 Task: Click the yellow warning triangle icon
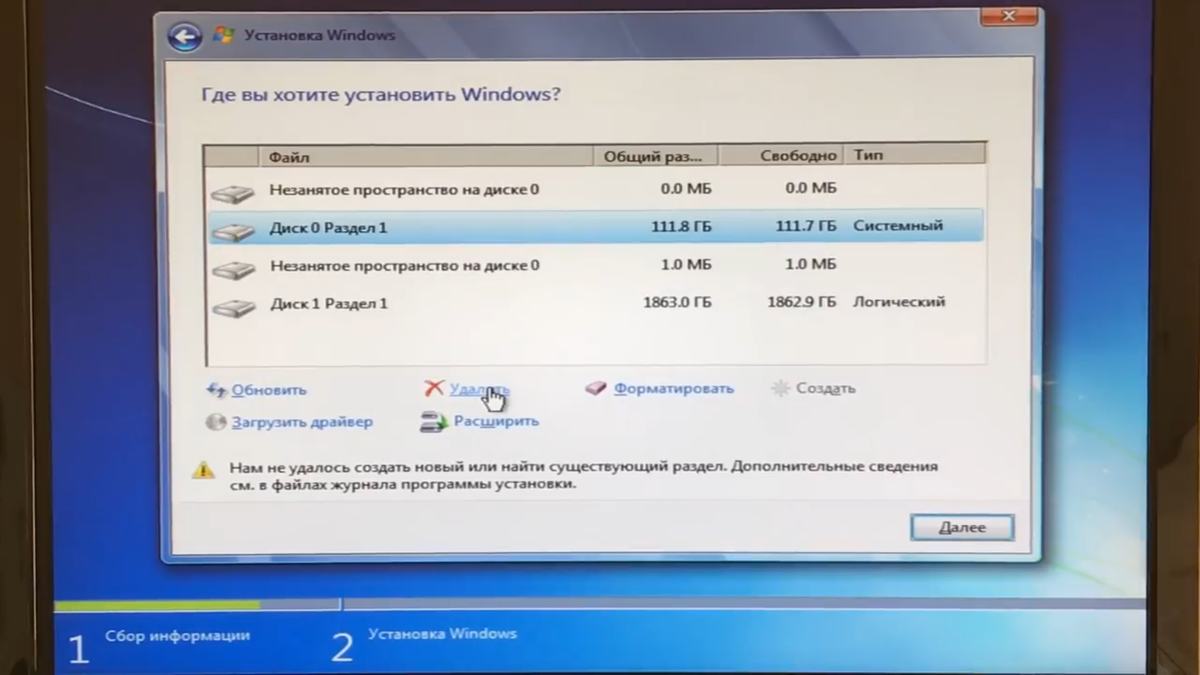204,469
